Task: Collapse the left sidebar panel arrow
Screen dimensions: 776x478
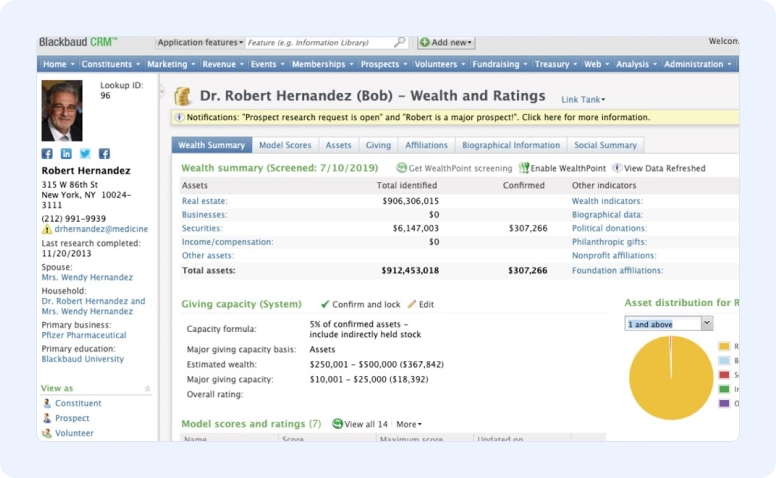Action: [161, 92]
